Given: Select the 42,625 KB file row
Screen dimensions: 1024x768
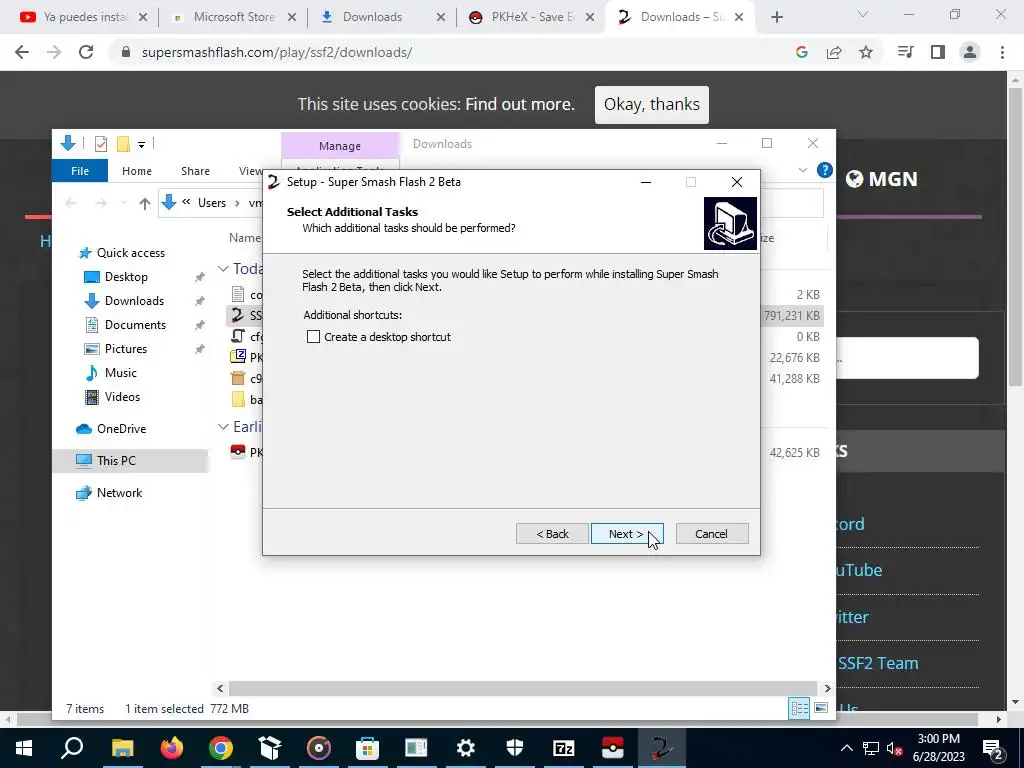Looking at the screenshot, I should pos(525,453).
